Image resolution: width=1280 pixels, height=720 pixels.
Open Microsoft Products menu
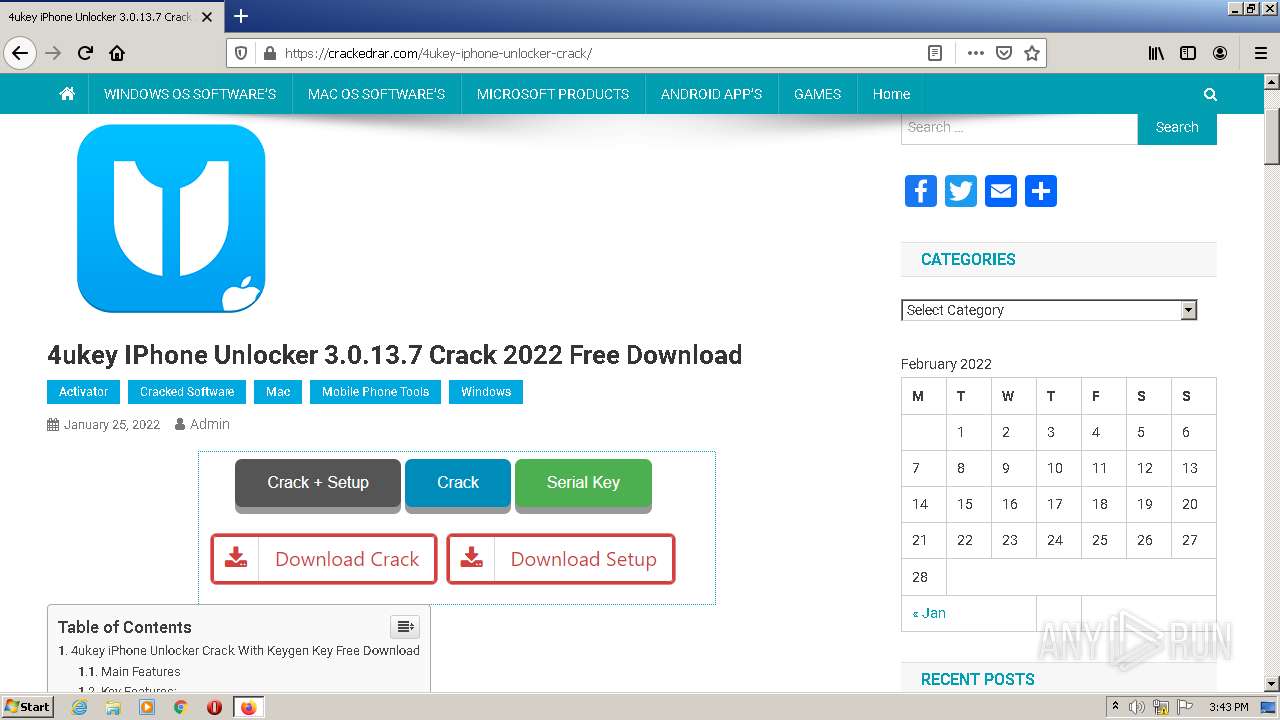tap(553, 94)
